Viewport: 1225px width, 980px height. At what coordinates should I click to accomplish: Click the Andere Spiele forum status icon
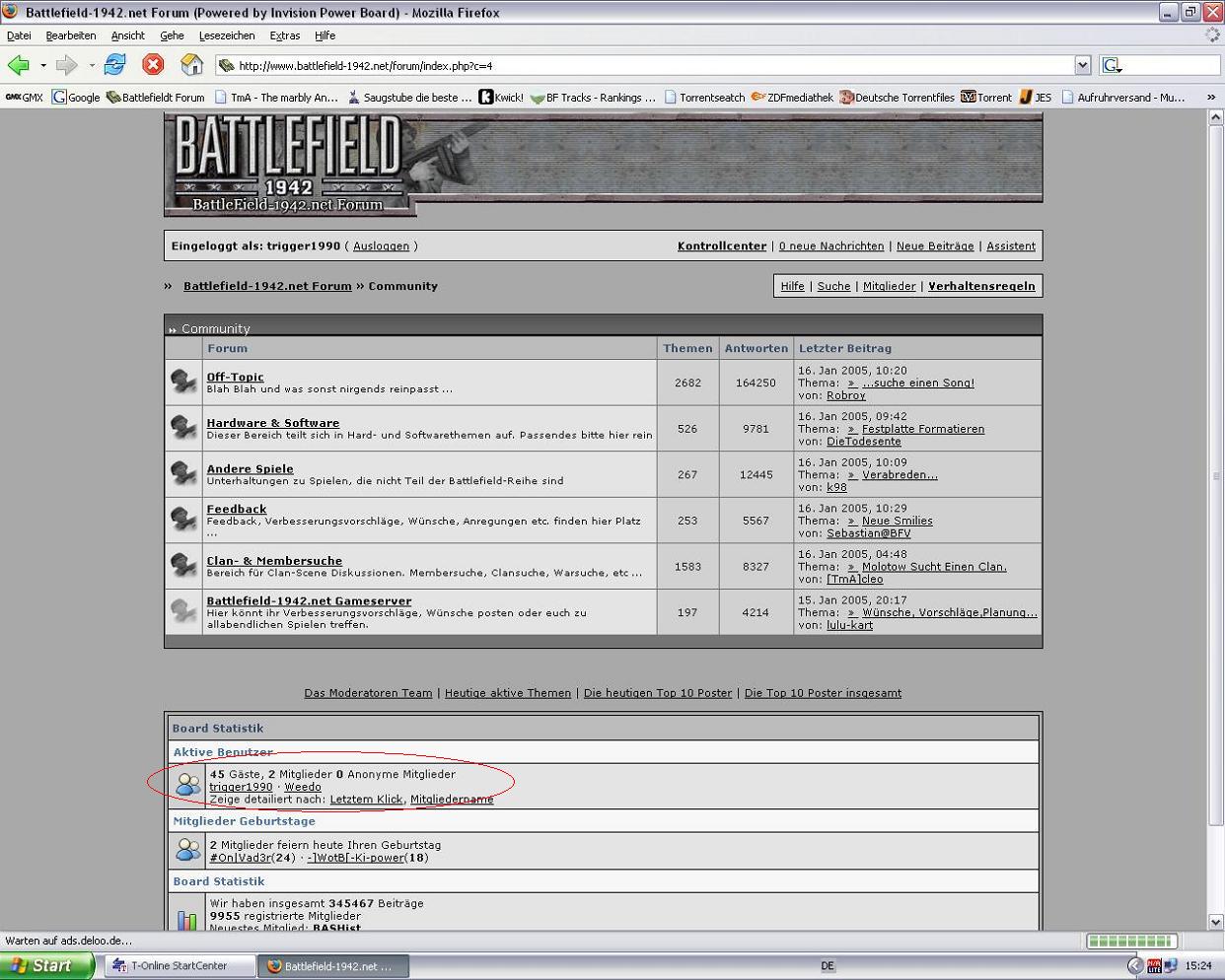pyautogui.click(x=183, y=474)
